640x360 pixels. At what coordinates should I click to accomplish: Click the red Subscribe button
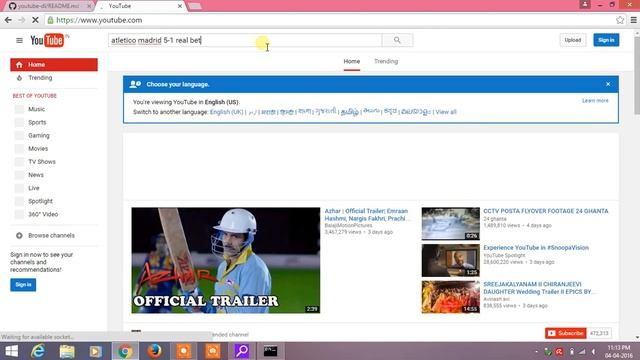(x=566, y=333)
